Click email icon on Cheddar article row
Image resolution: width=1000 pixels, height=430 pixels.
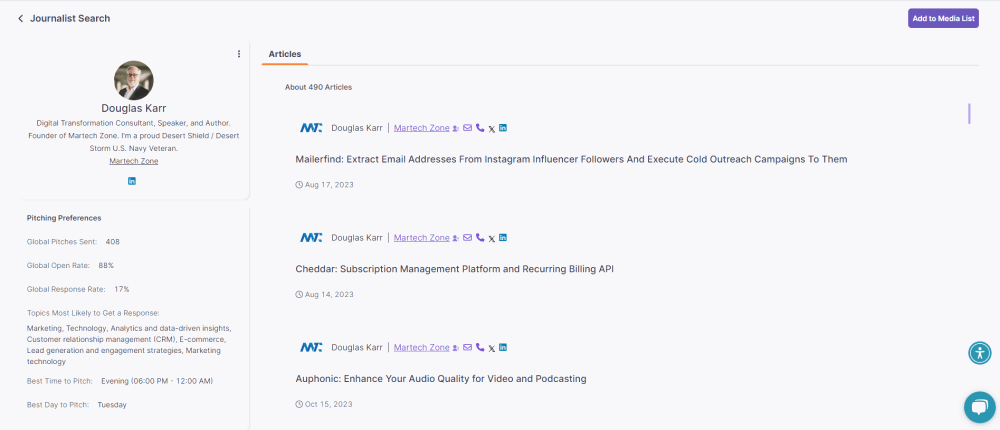tap(467, 238)
